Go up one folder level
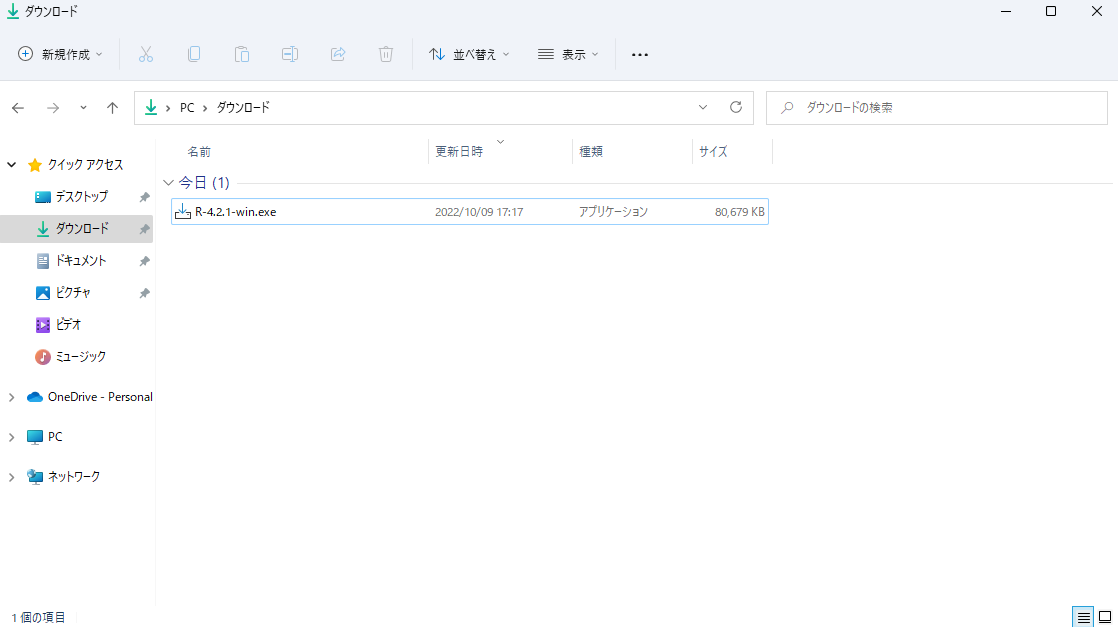 112,108
